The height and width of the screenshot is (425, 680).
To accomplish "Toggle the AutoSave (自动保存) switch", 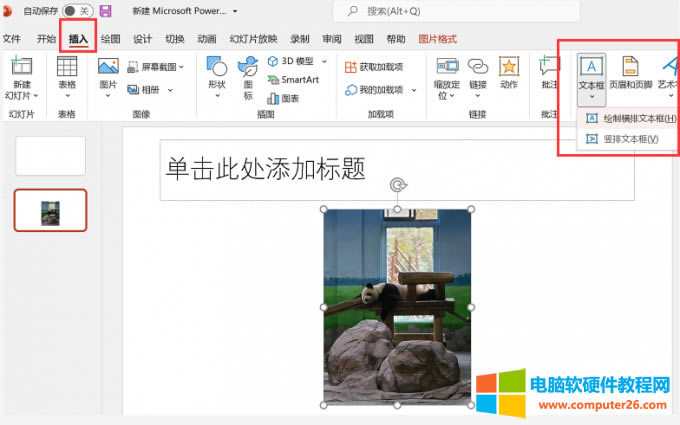I will pyautogui.click(x=76, y=11).
